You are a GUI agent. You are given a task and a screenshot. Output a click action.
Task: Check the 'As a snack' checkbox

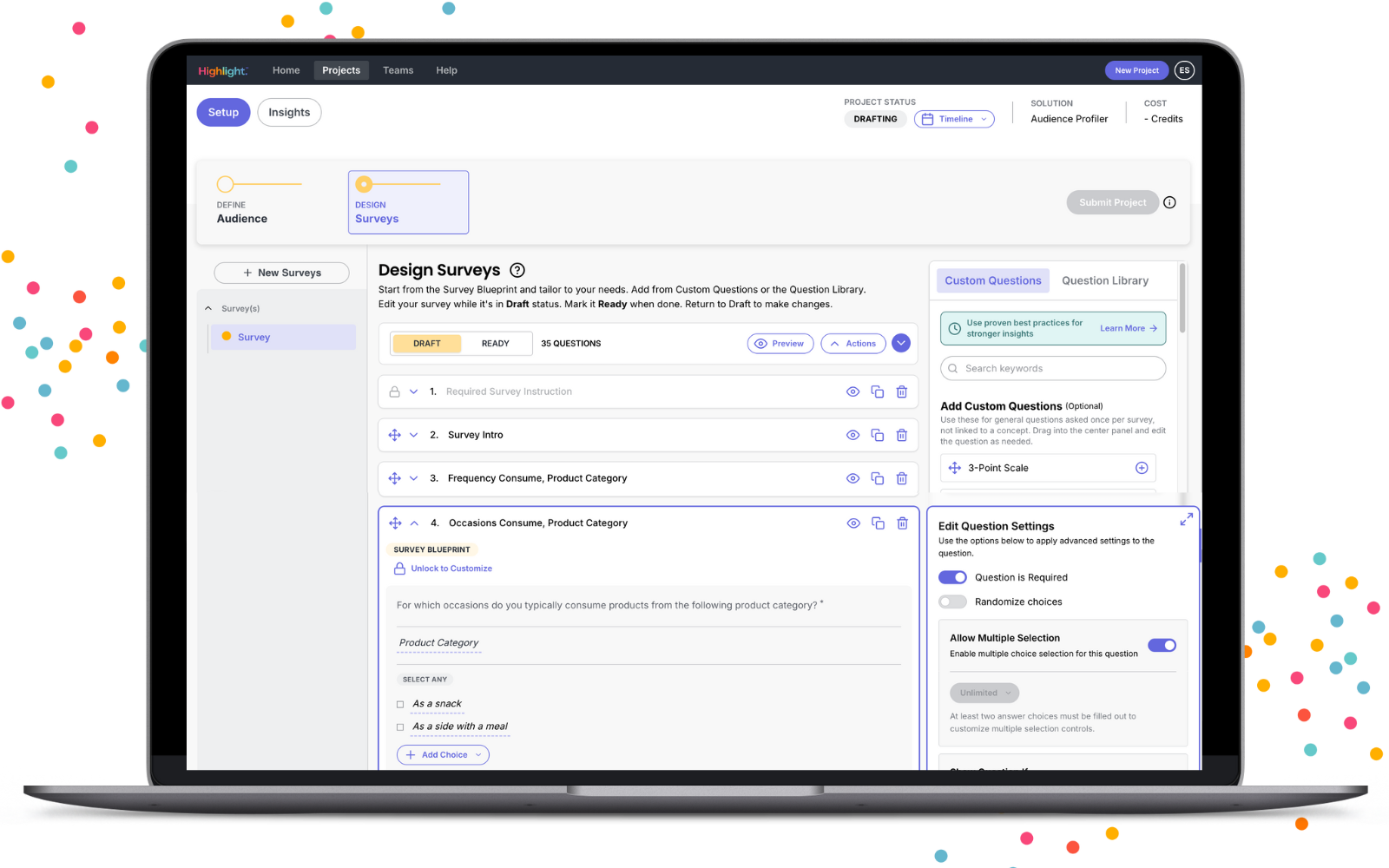[x=400, y=704]
